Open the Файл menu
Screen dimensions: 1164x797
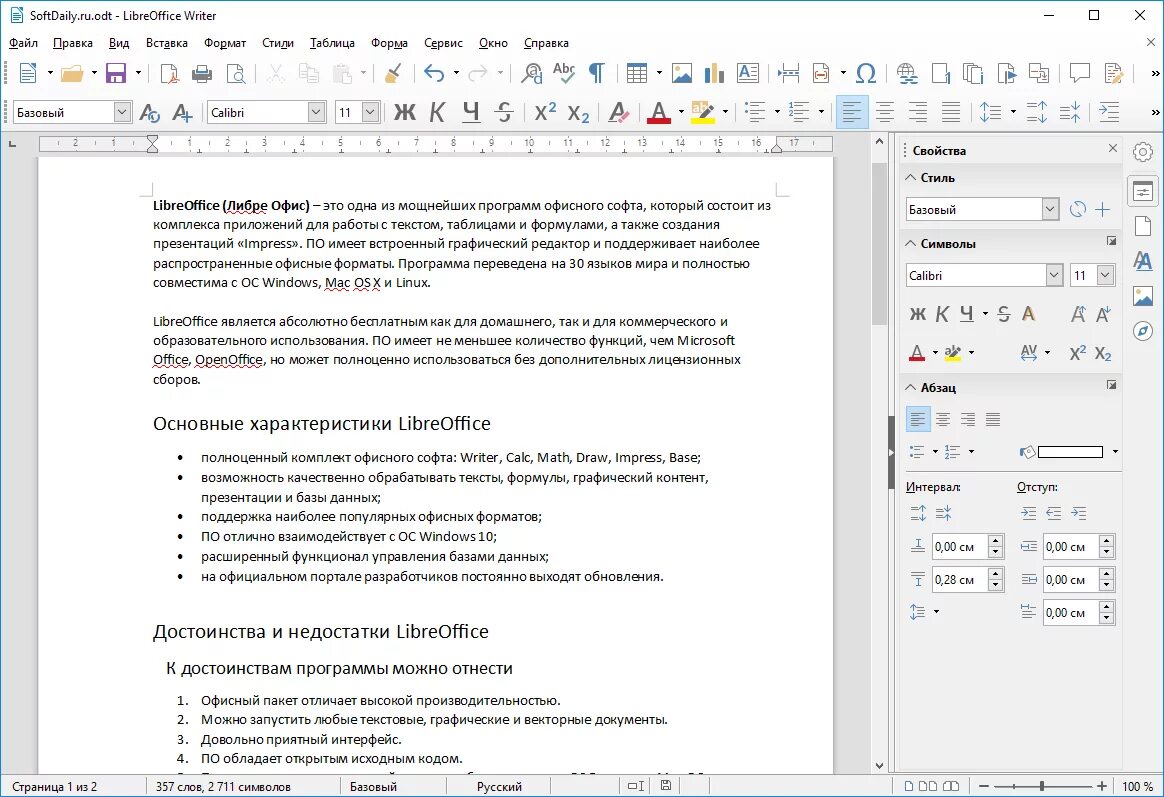pos(23,43)
